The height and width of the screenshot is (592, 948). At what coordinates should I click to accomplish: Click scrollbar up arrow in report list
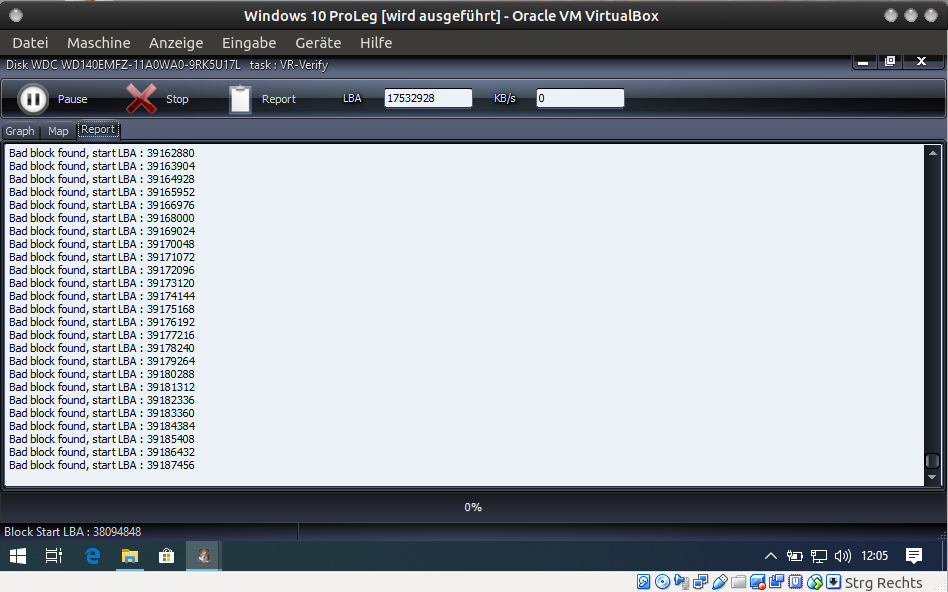coord(932,153)
